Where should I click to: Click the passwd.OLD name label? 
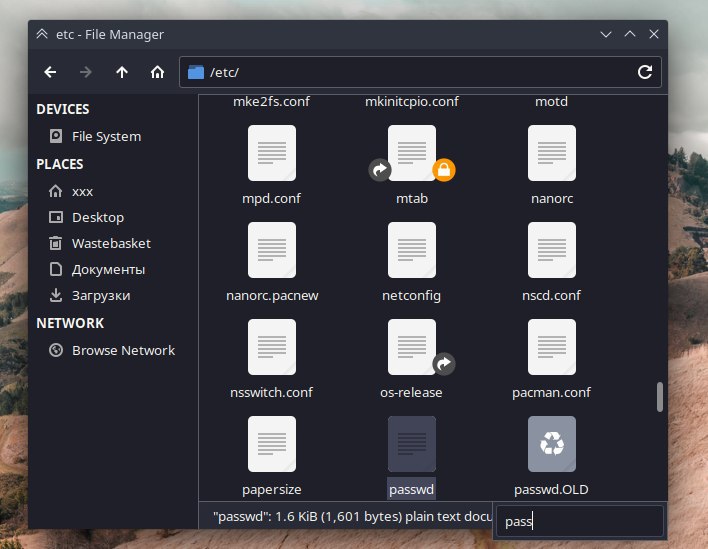[551, 489]
